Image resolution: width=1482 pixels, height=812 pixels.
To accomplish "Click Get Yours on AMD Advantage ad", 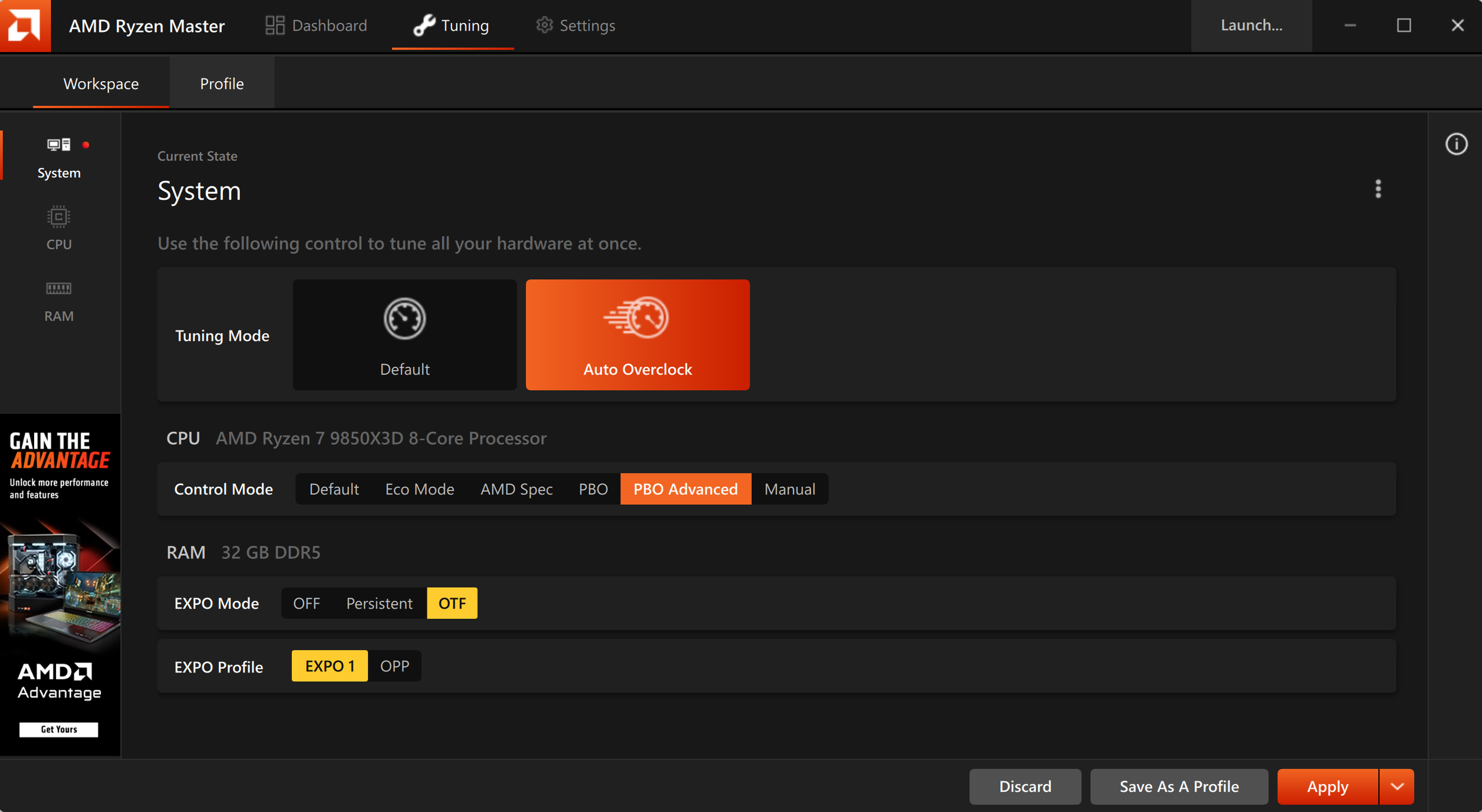I will [x=59, y=729].
